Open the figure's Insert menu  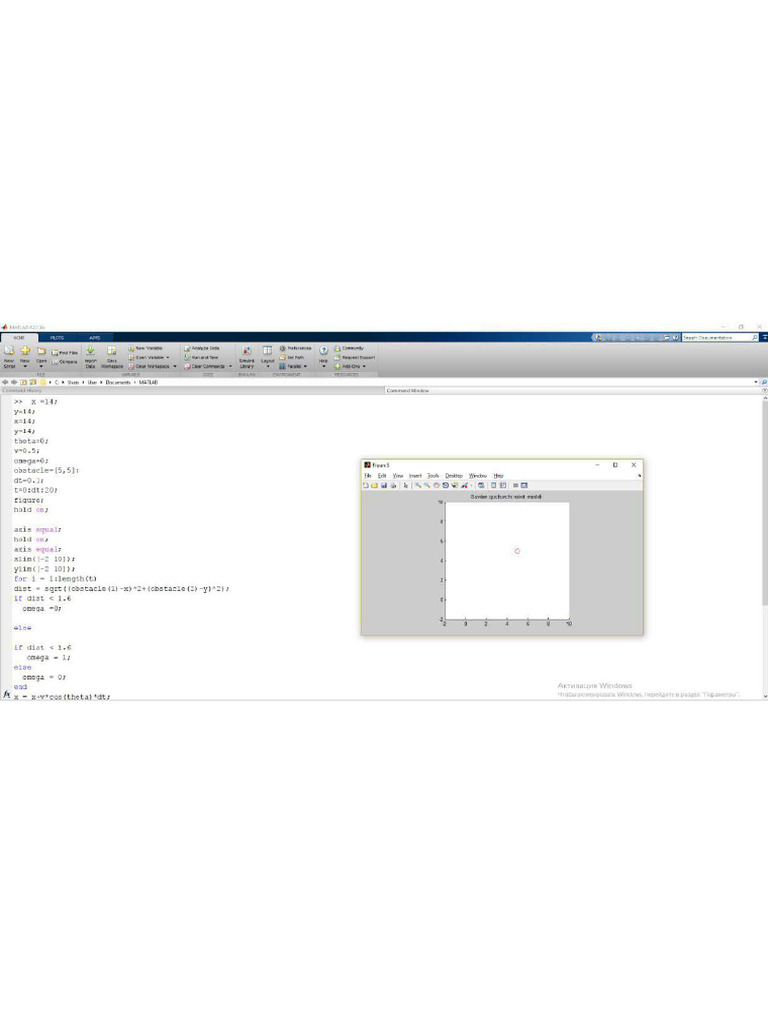pos(415,475)
